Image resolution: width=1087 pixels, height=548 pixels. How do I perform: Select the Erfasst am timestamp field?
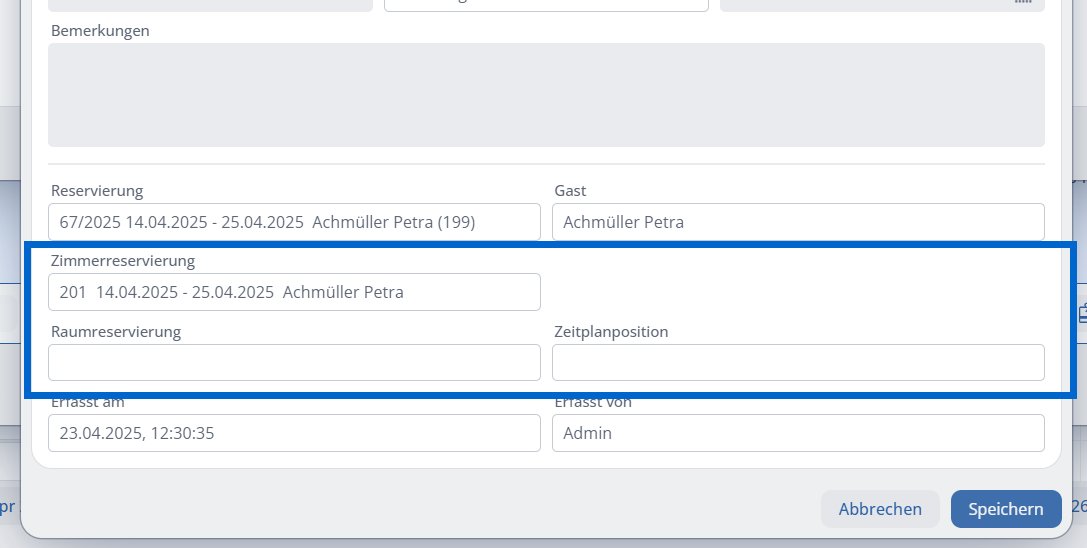click(x=294, y=433)
